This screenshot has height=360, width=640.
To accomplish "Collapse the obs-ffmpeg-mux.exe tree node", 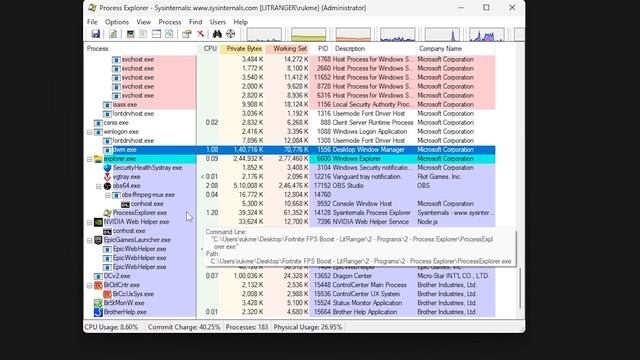I will pyautogui.click(x=107, y=195).
